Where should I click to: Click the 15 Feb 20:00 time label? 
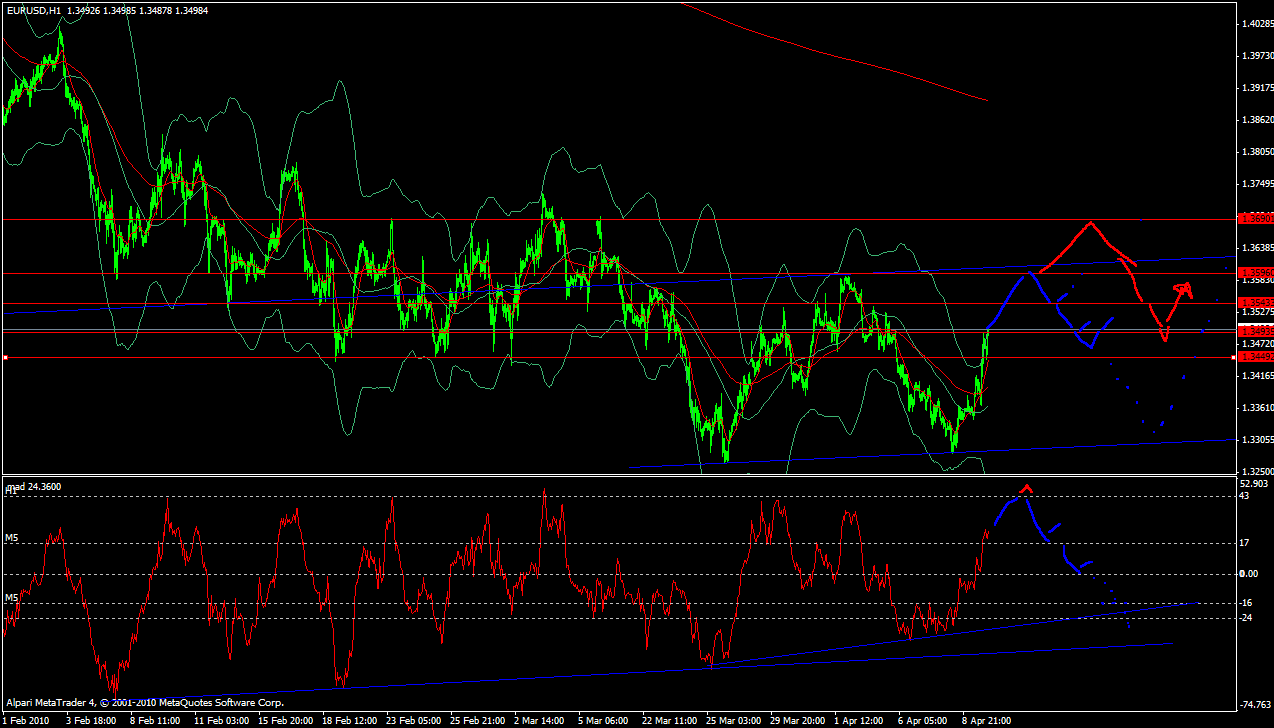[x=288, y=720]
